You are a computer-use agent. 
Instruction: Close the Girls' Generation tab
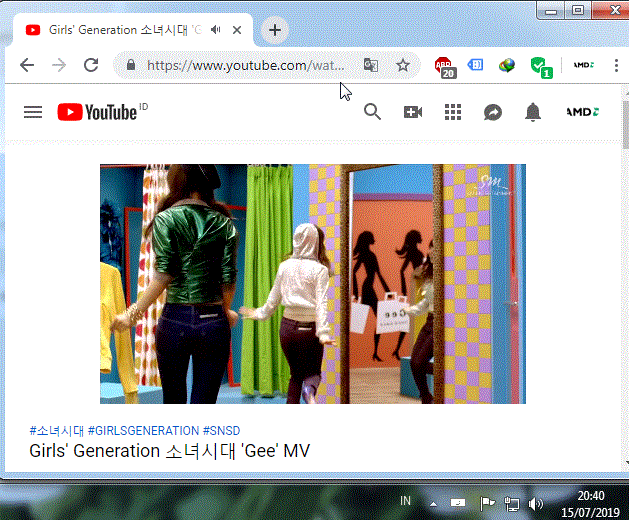[237, 30]
